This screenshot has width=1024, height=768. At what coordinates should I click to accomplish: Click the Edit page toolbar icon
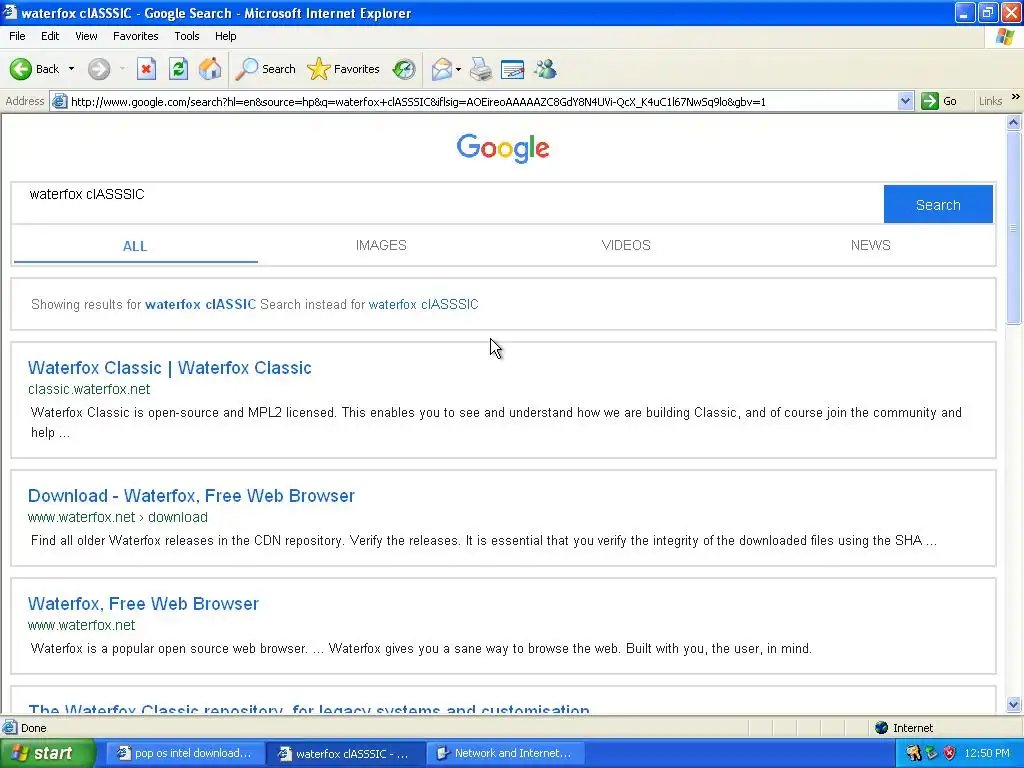point(513,69)
